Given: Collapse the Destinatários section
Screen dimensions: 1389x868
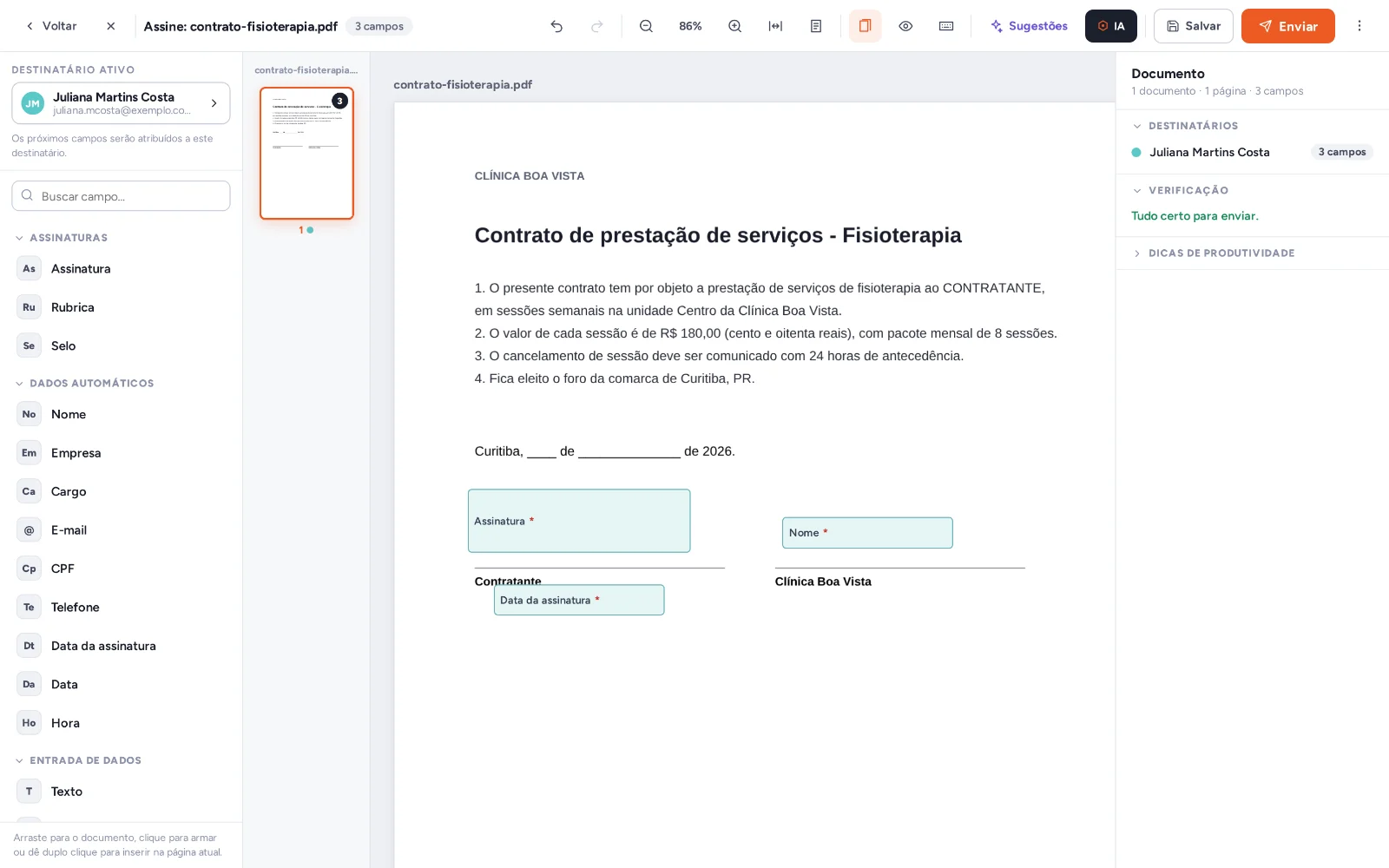Looking at the screenshot, I should pyautogui.click(x=1186, y=126).
